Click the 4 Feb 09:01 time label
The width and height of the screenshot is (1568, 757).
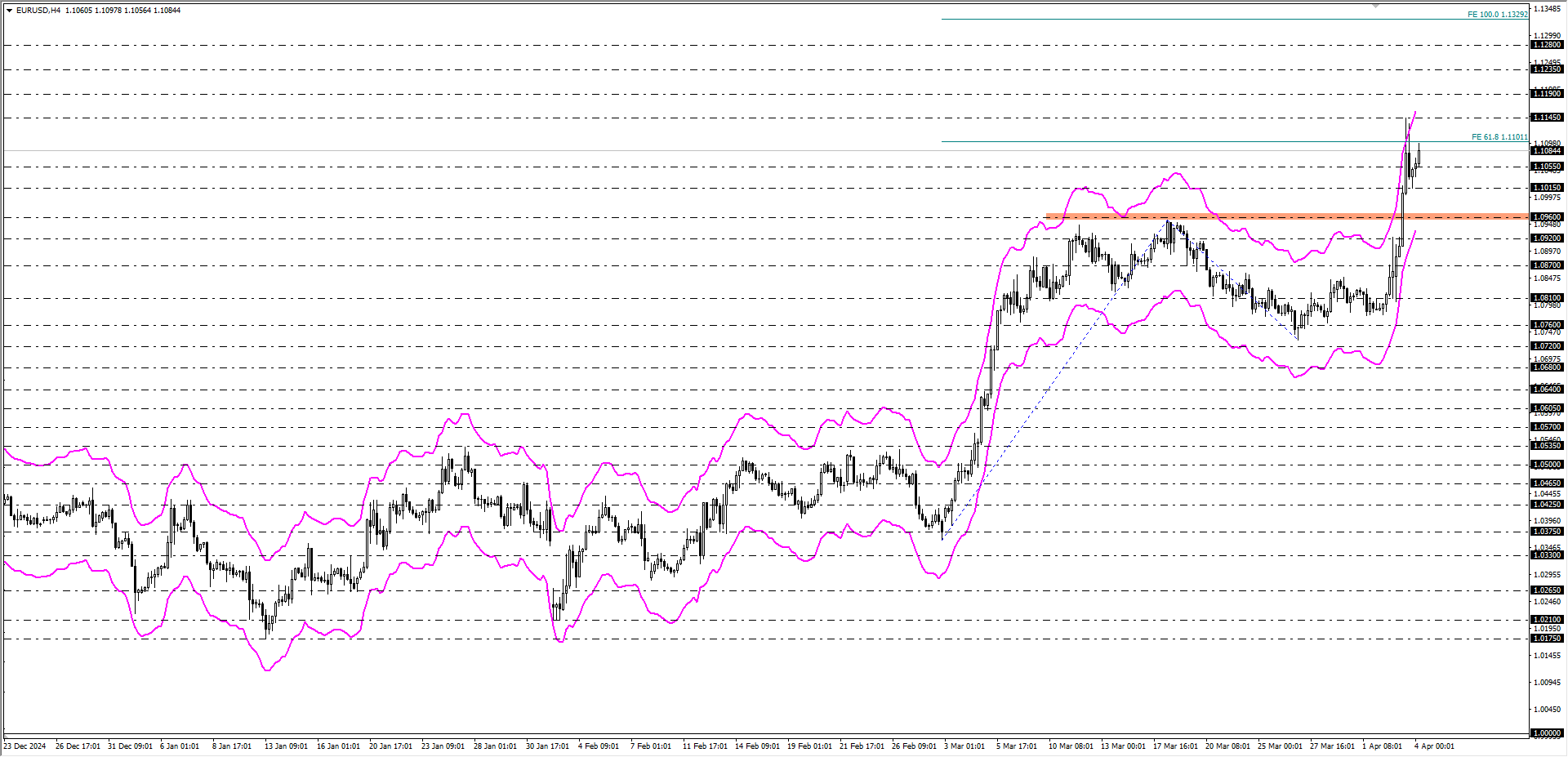click(599, 746)
